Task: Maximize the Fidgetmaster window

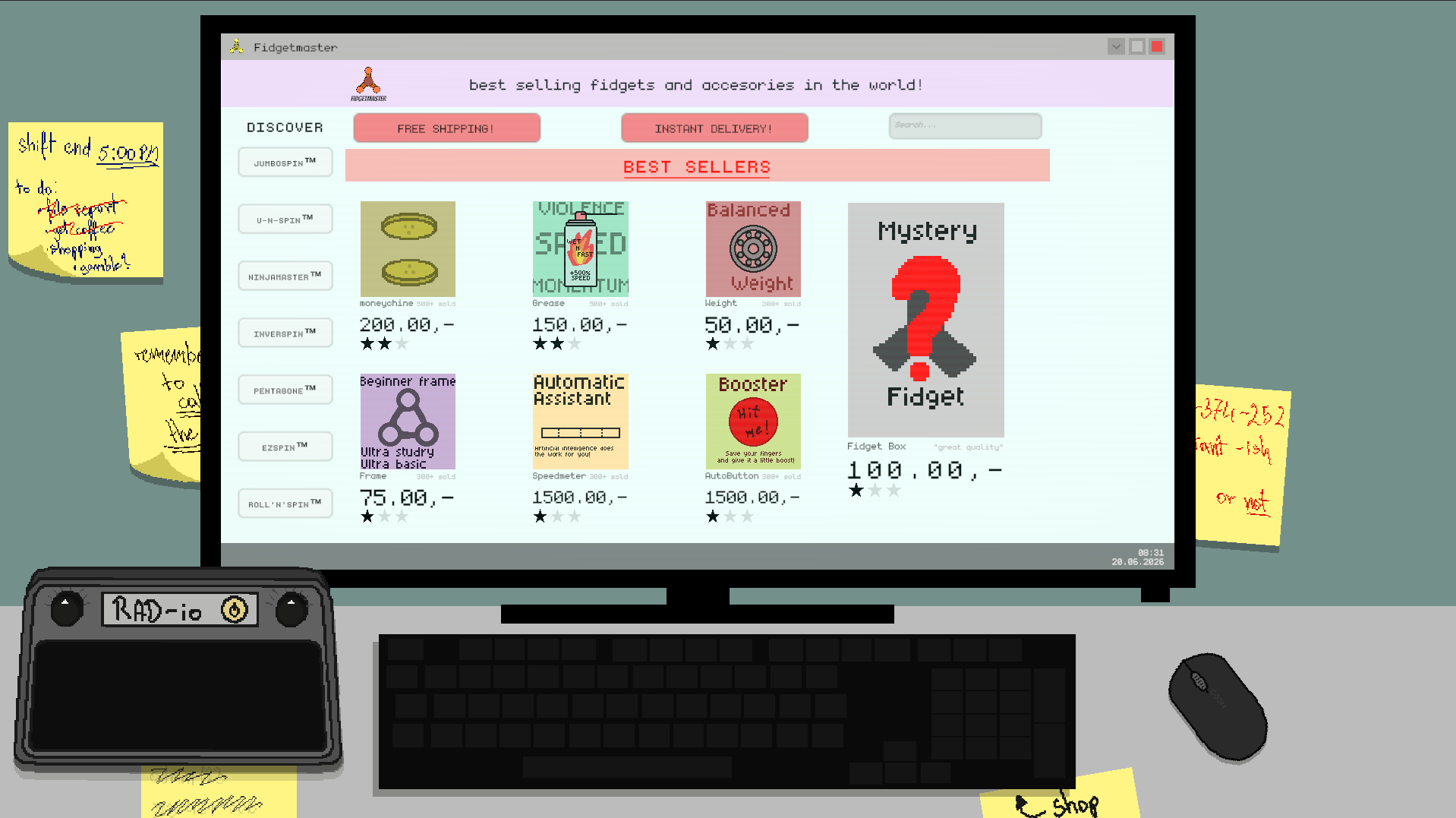Action: tap(1137, 46)
